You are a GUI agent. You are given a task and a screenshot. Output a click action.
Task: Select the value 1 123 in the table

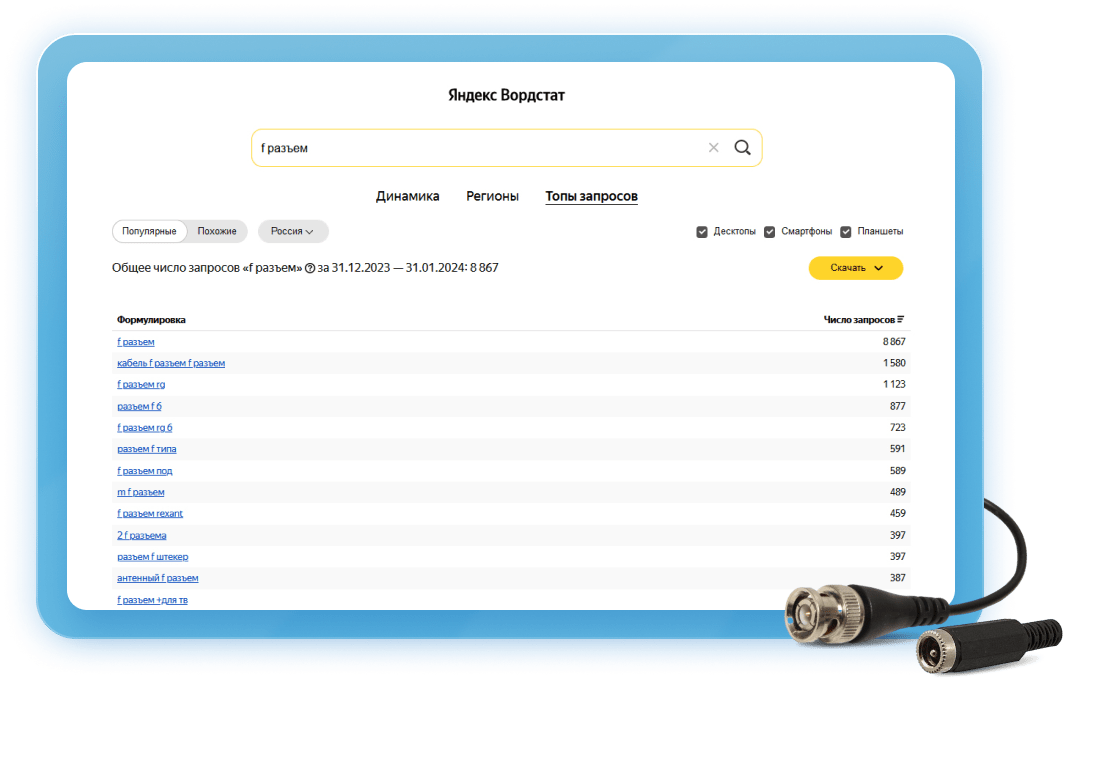coord(894,385)
